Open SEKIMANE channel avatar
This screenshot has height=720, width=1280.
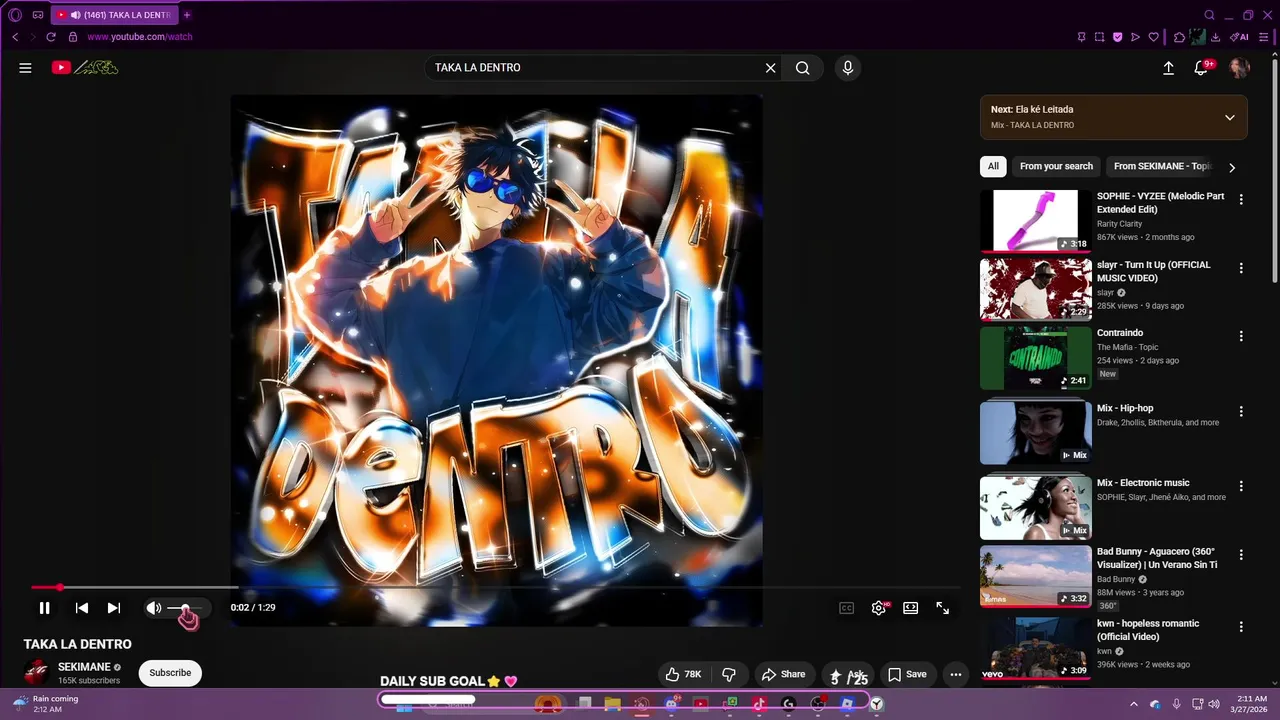(x=37, y=673)
